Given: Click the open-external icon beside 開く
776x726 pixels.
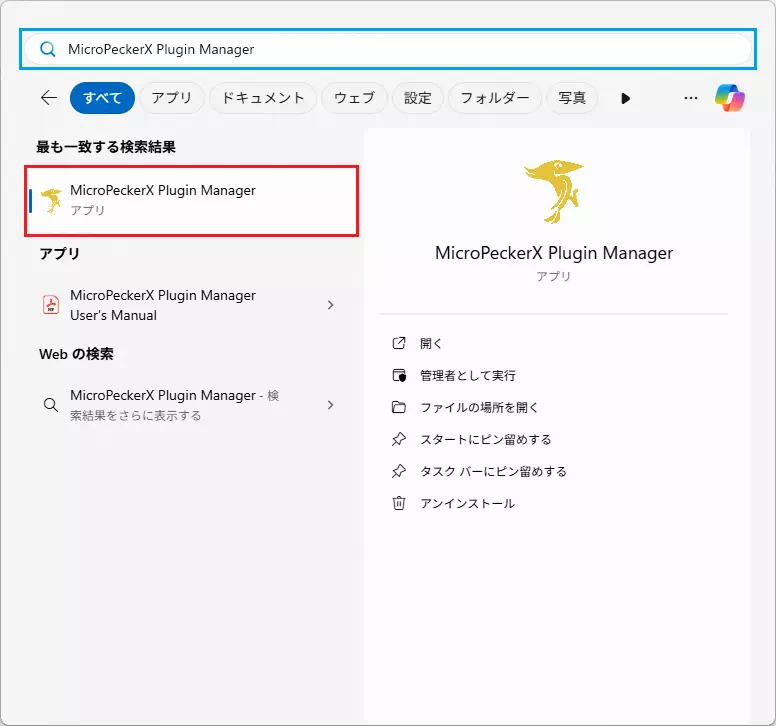Looking at the screenshot, I should click(x=399, y=343).
